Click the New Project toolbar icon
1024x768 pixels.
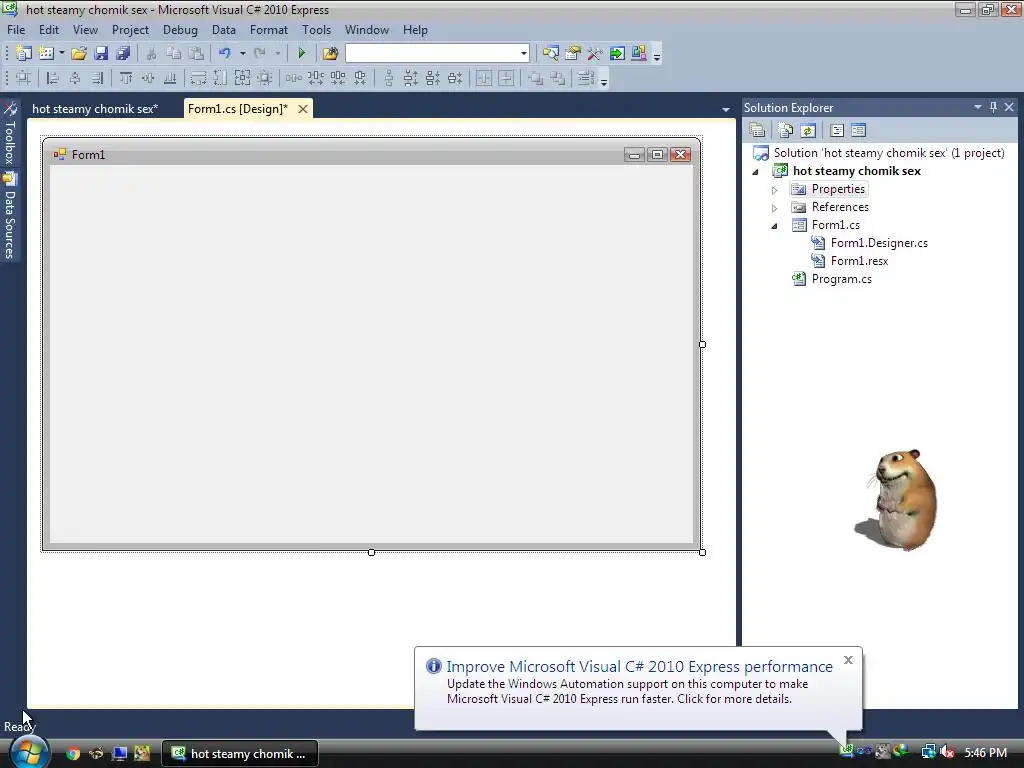(x=24, y=53)
